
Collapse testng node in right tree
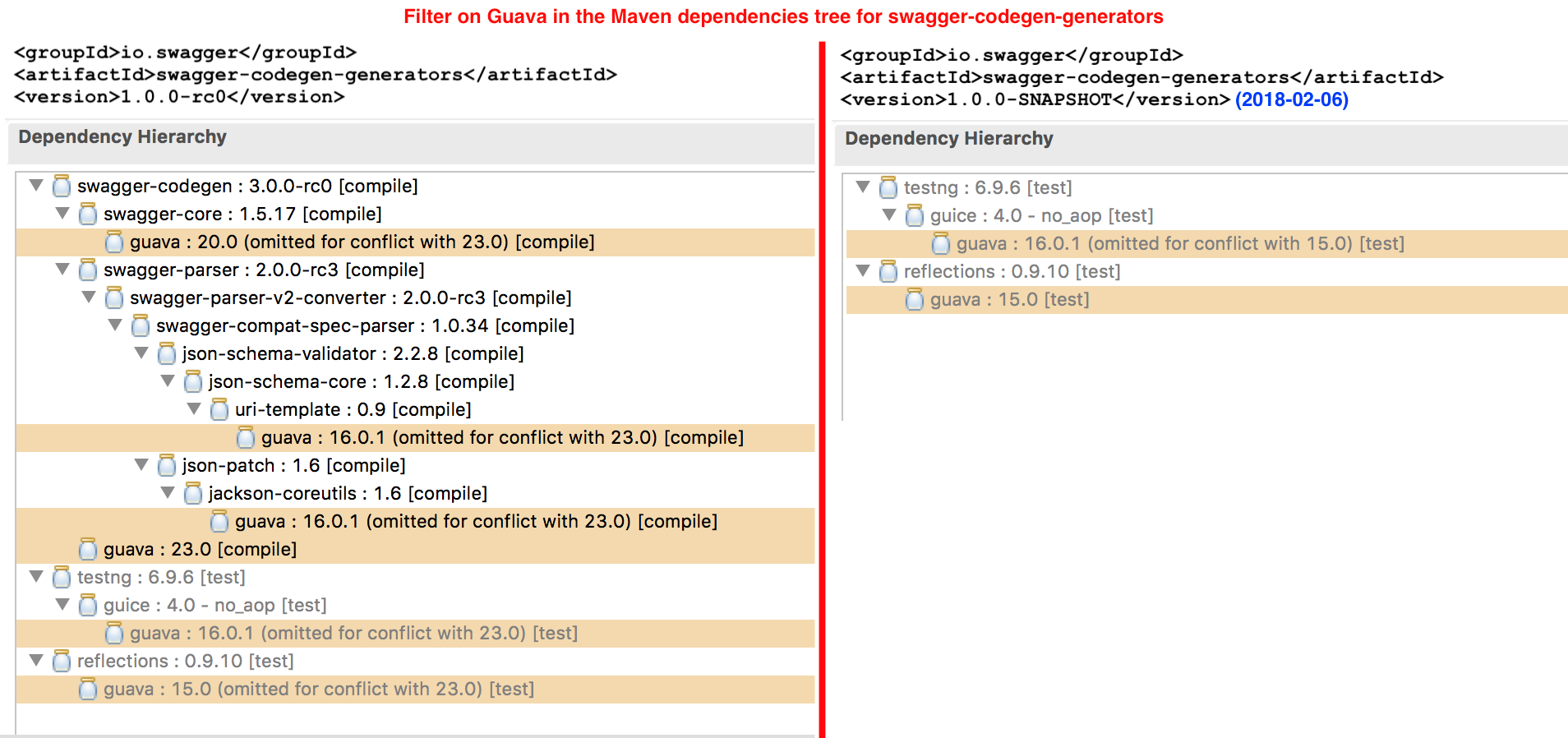863,187
